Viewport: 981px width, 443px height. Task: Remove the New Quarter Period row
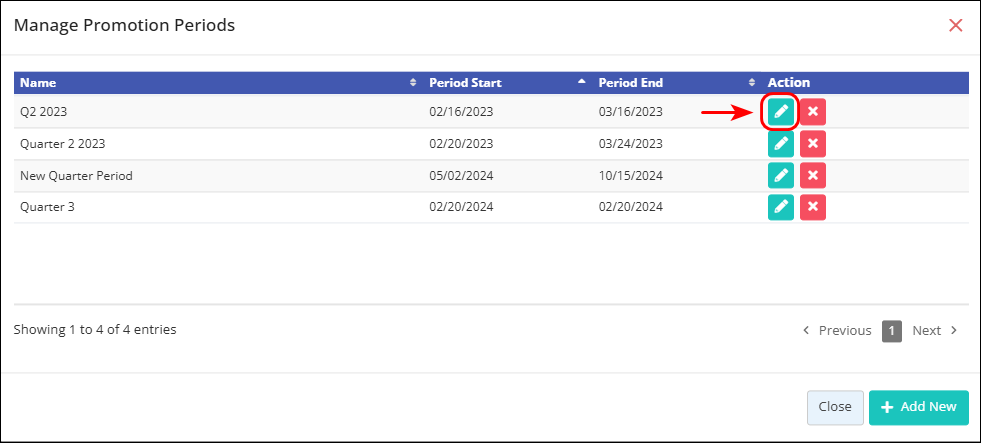(813, 176)
